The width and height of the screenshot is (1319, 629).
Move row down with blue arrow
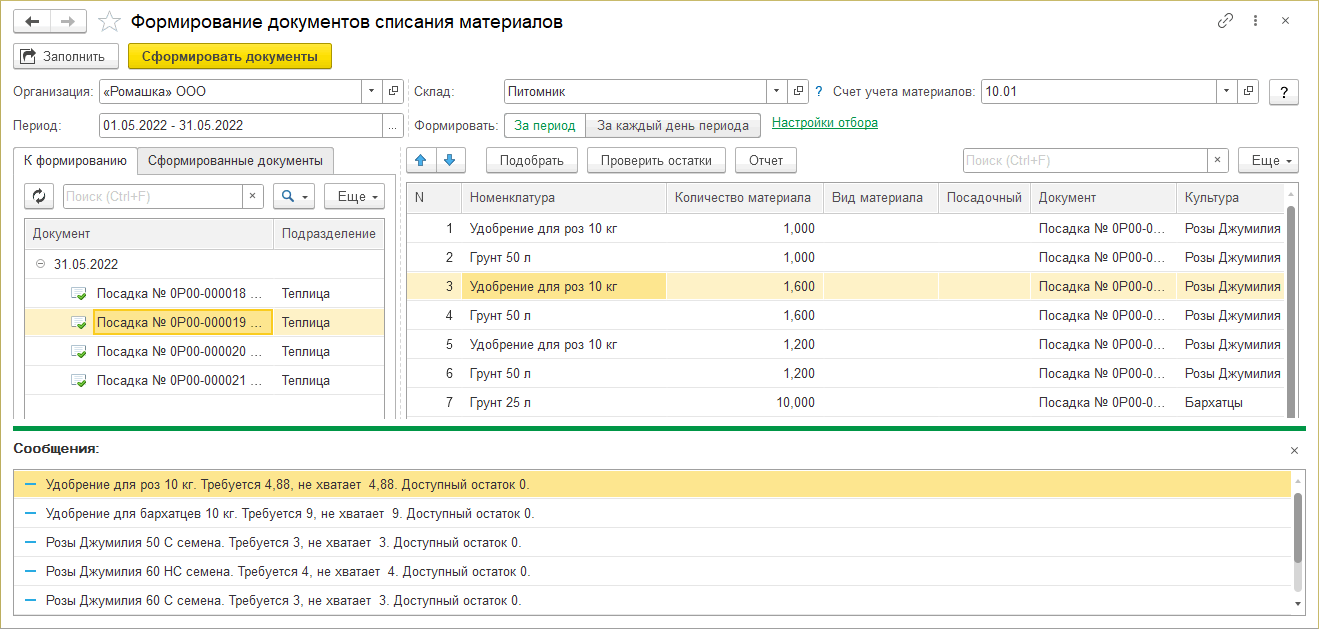450,160
